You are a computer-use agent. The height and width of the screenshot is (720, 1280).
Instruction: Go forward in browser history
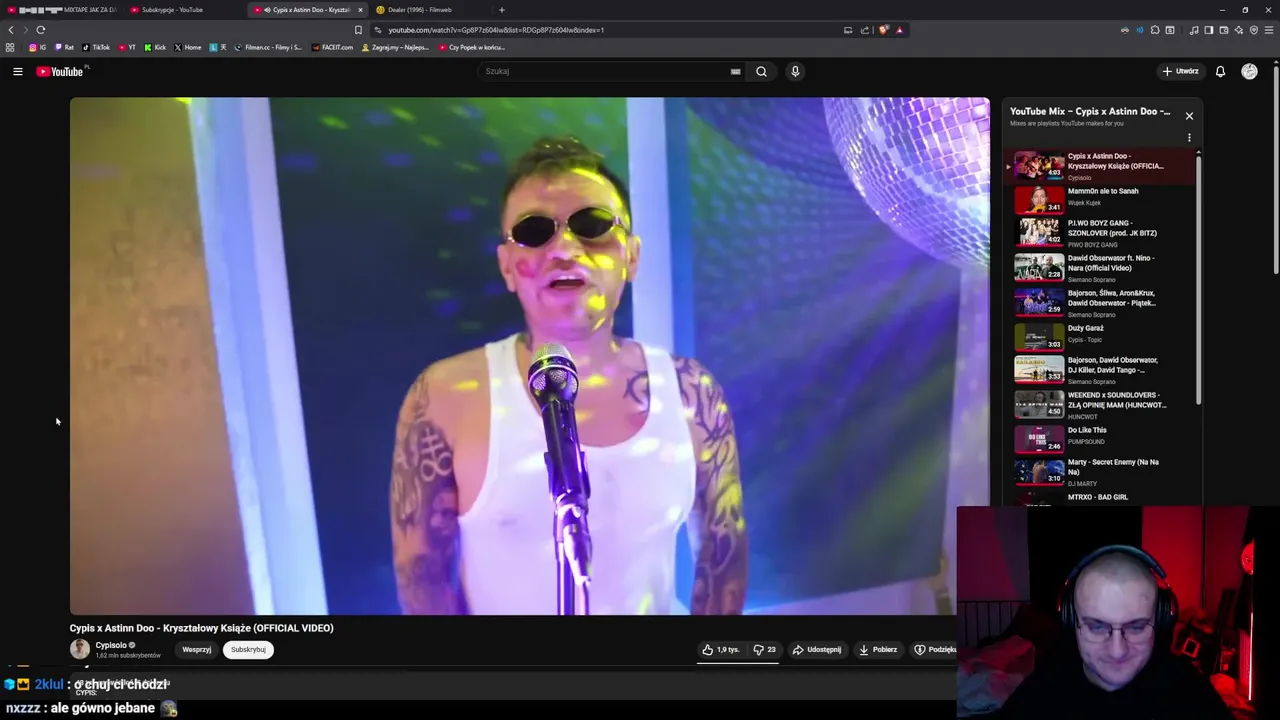(x=25, y=30)
